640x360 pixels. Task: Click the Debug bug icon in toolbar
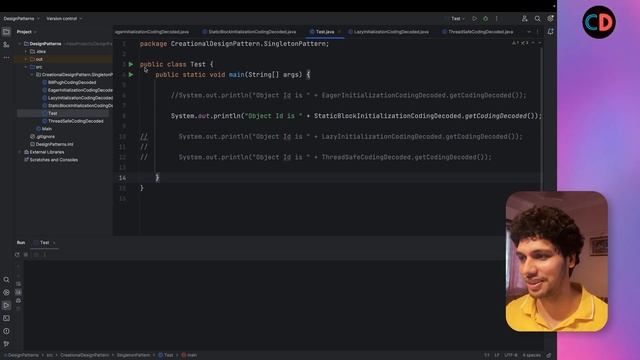coord(485,19)
